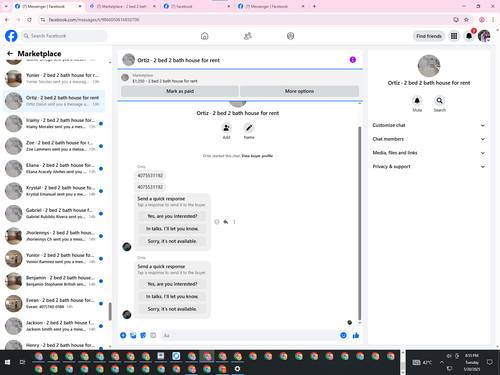Open the Iriainy conversation
Image resolution: width=500 pixels, height=375 pixels.
point(54,123)
